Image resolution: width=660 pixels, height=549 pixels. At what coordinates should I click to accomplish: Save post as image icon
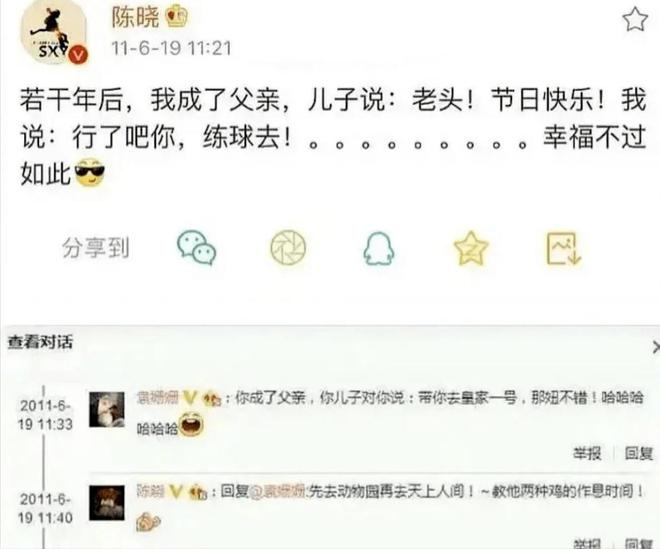pos(564,248)
